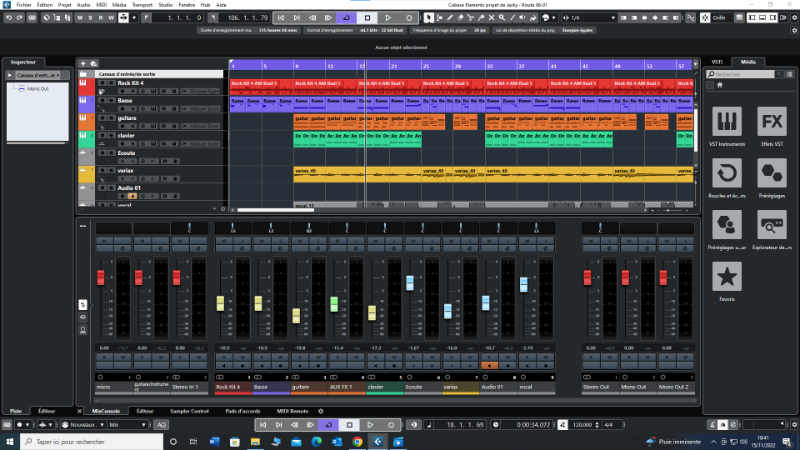This screenshot has height=450, width=800.
Task: Switch to the Pads d'accords tab
Action: (242, 411)
